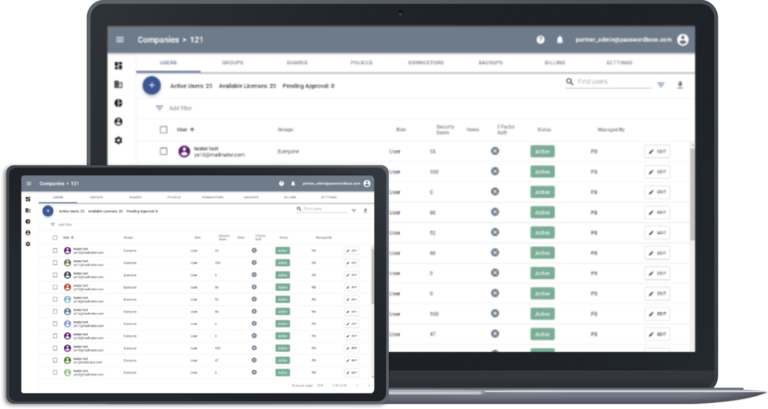Click the account avatar icon on tablet header

(x=367, y=183)
